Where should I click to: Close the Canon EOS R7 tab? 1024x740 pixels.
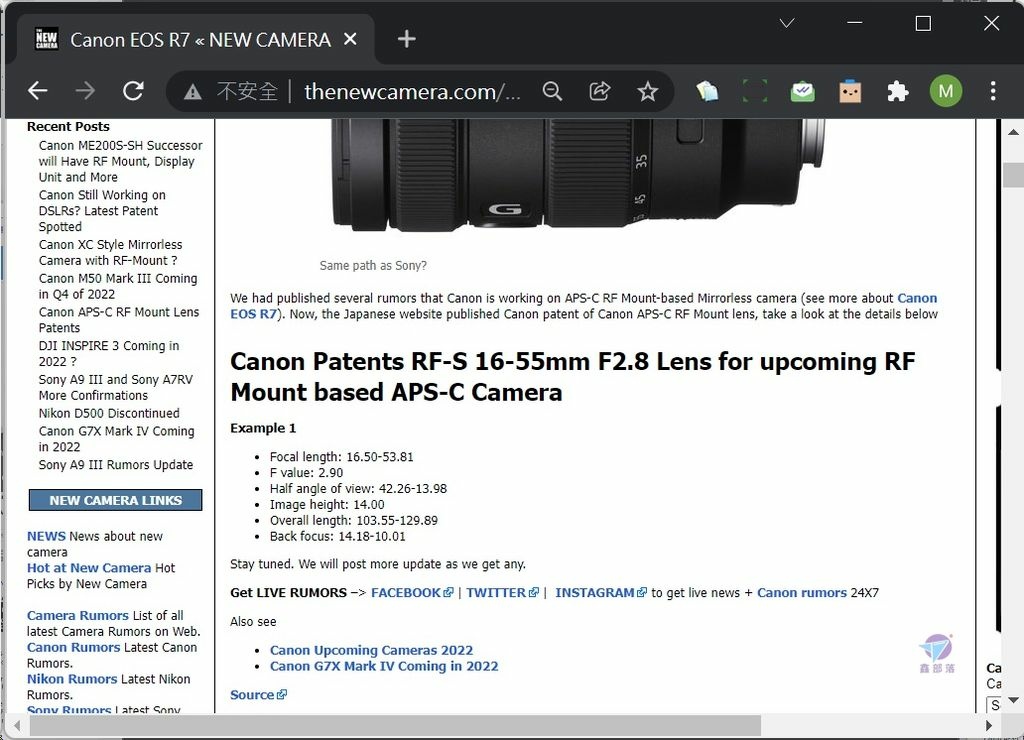coord(350,39)
